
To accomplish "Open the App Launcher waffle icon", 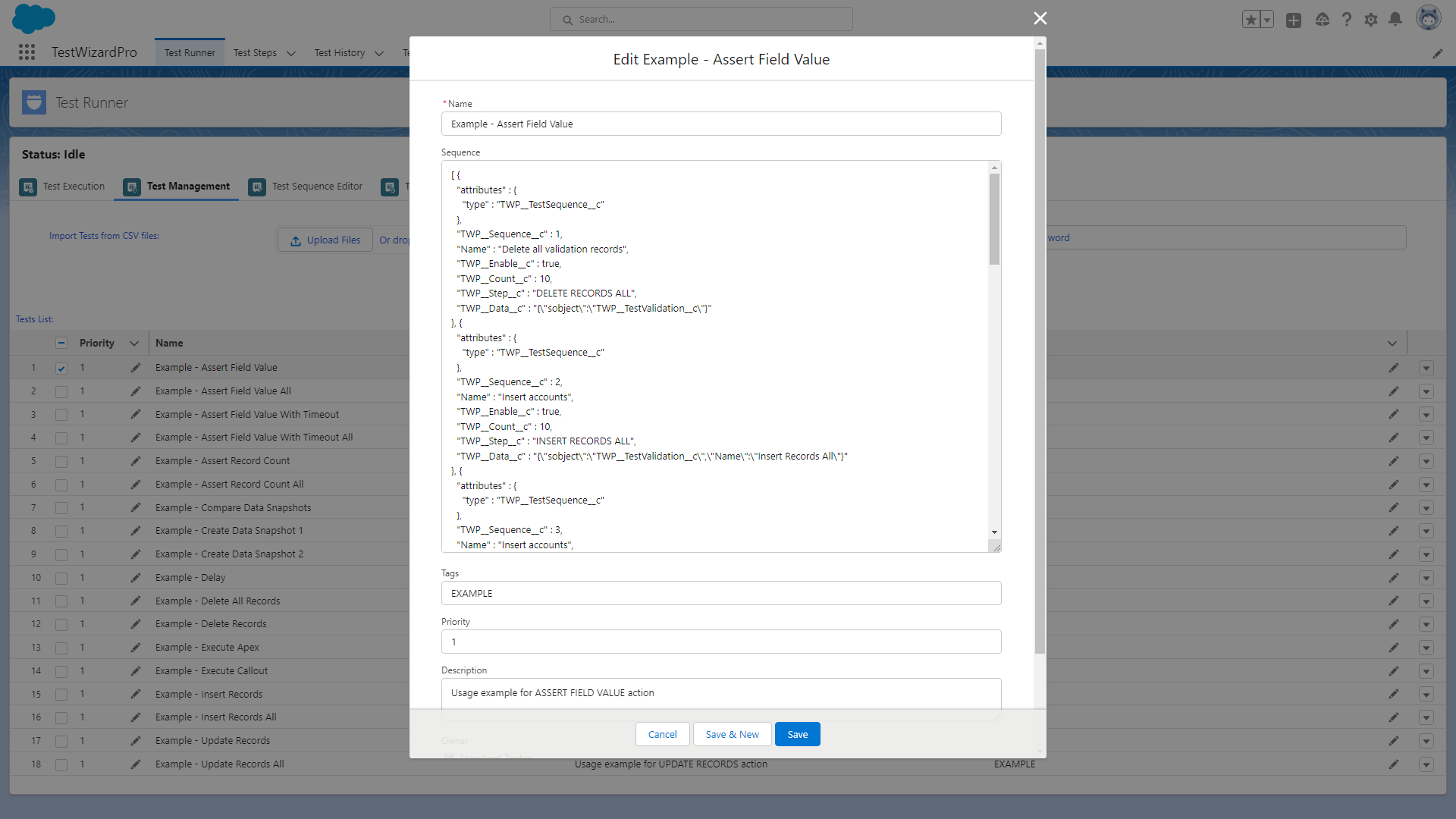I will tap(27, 52).
